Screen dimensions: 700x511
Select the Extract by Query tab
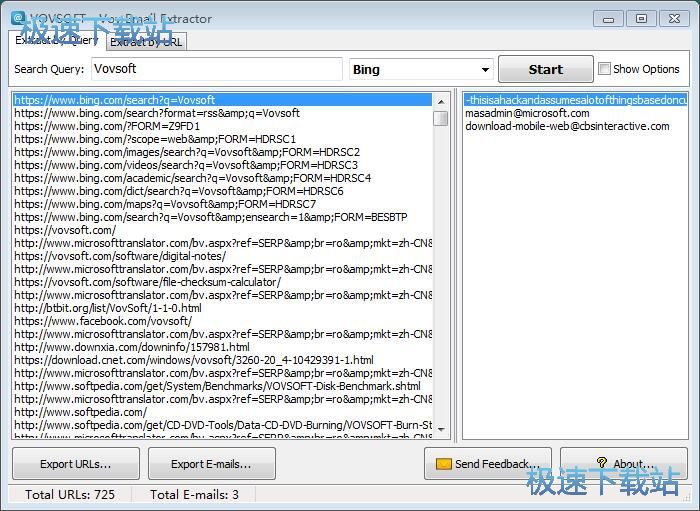[x=57, y=40]
